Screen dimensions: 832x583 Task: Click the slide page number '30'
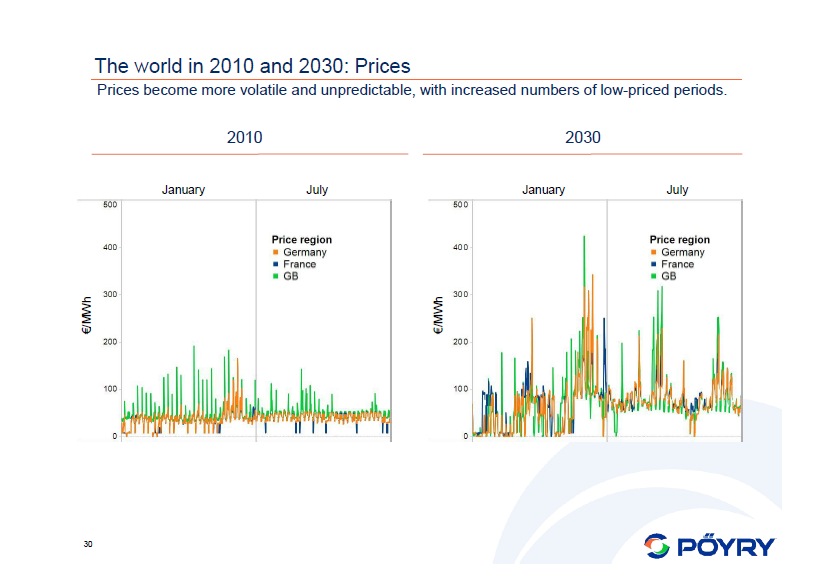[x=88, y=544]
